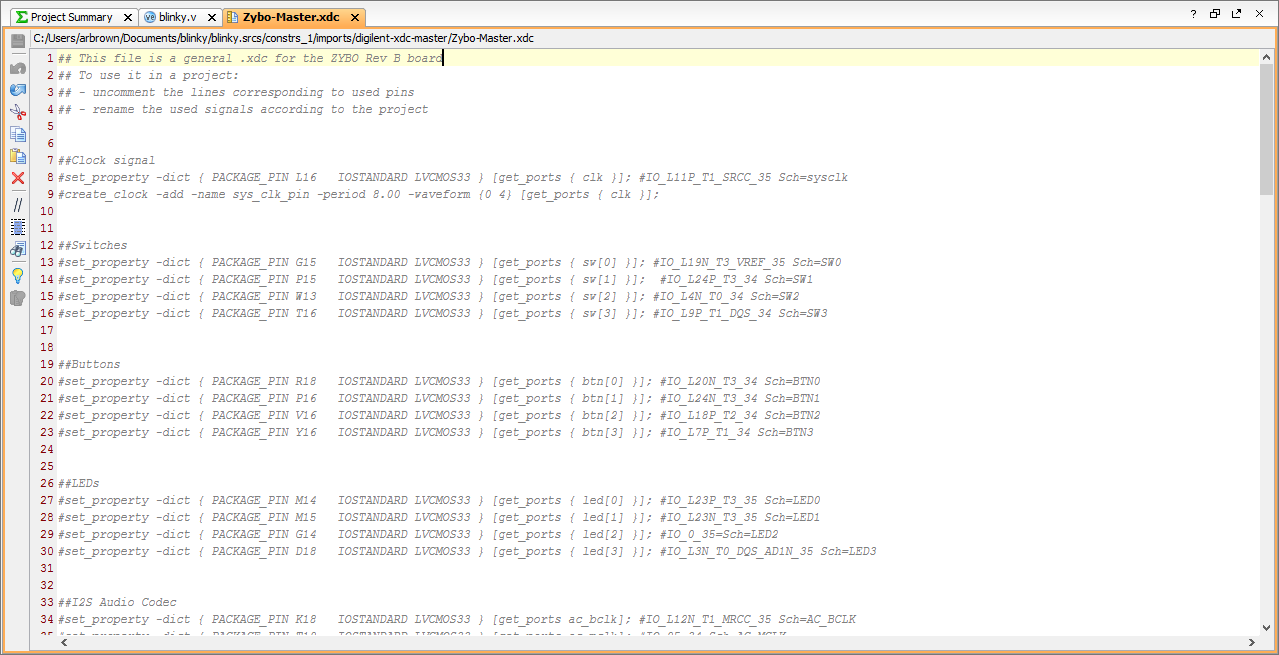The width and height of the screenshot is (1279, 655).
Task: Click the horizontal scrollbar right arrow
Action: point(1251,643)
